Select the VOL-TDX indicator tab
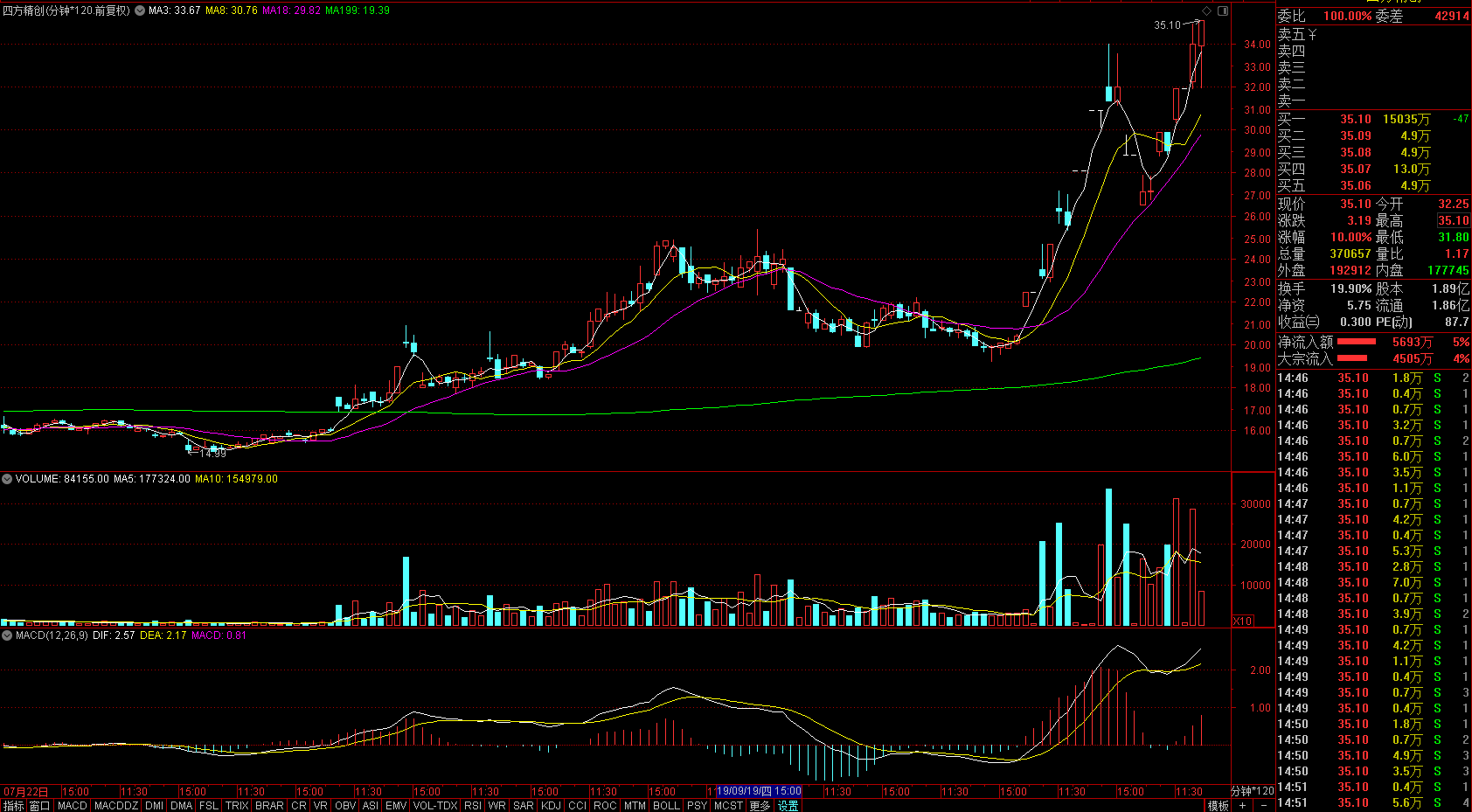Viewport: 1472px width, 812px height. 435,806
